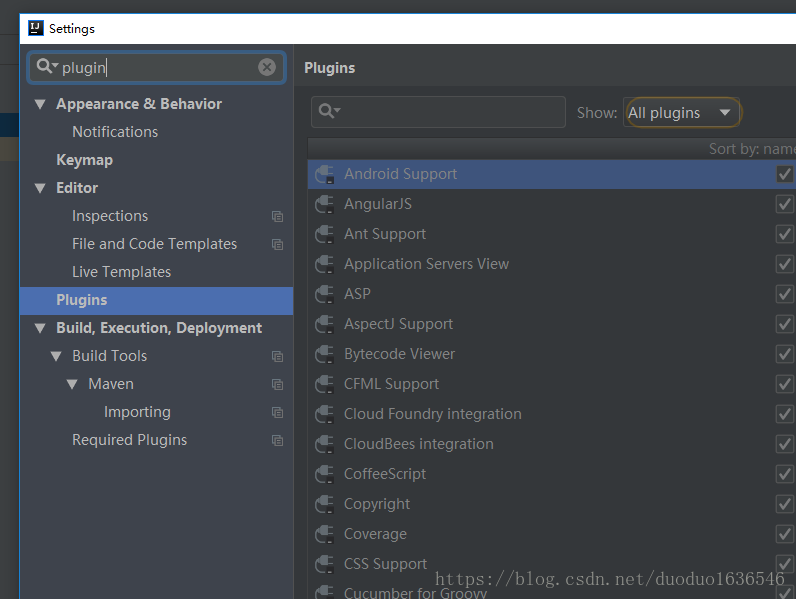796x599 pixels.
Task: Click the project icon beside Live Templates row above, File and Code Templates
Action: (x=277, y=244)
